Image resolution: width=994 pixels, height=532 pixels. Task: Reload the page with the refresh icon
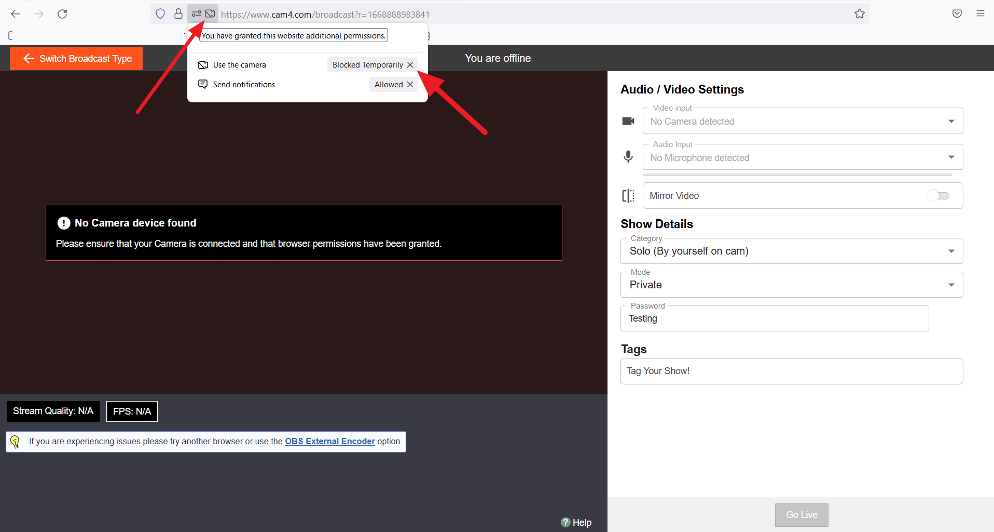(x=62, y=14)
